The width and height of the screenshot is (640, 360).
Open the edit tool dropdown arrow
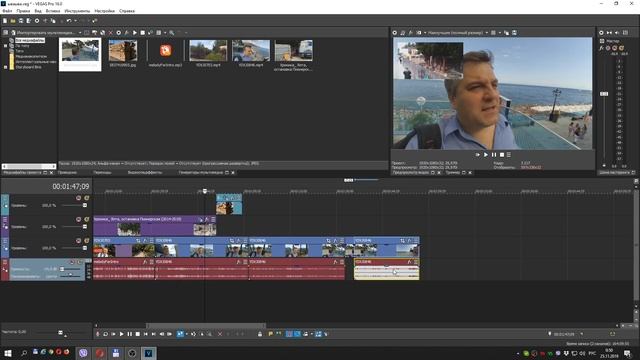(x=187, y=334)
